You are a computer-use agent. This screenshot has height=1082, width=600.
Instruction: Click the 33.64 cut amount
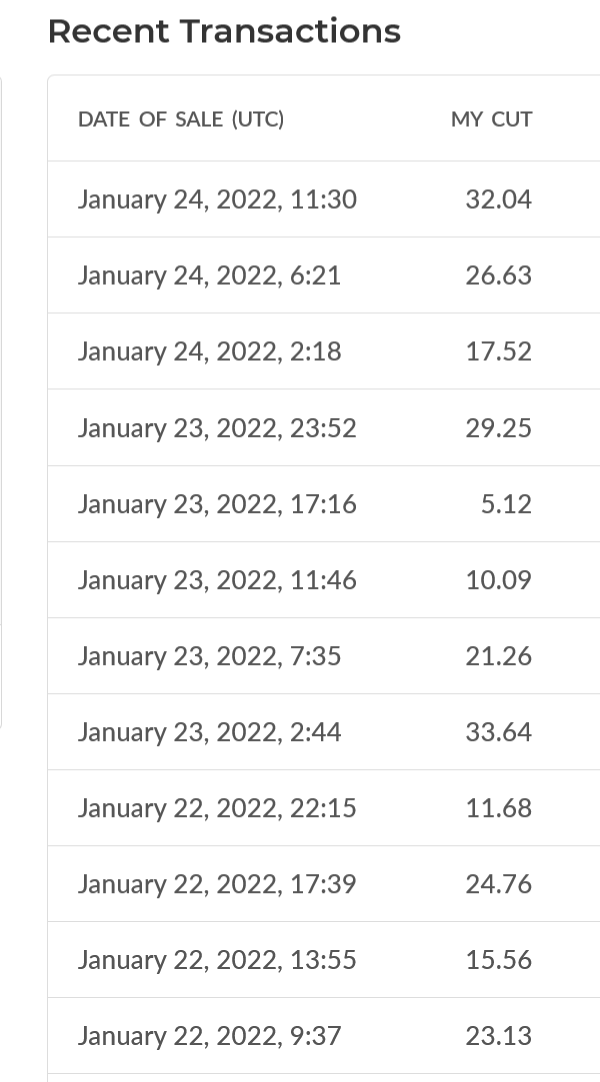(499, 731)
